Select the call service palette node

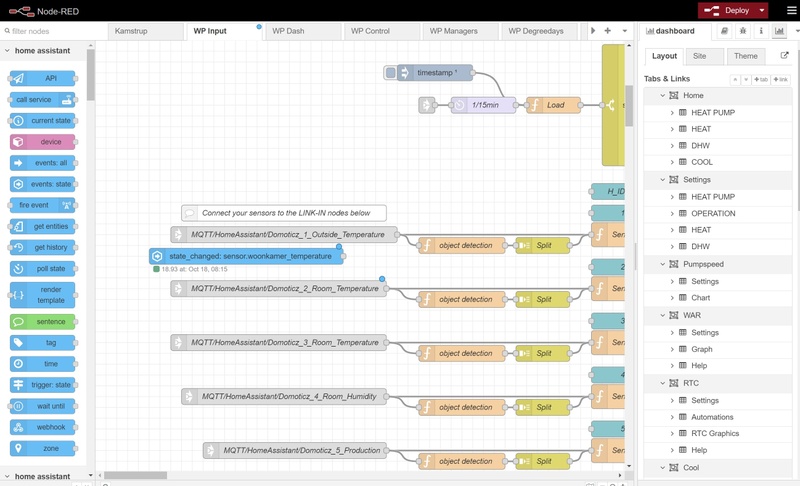click(x=42, y=100)
